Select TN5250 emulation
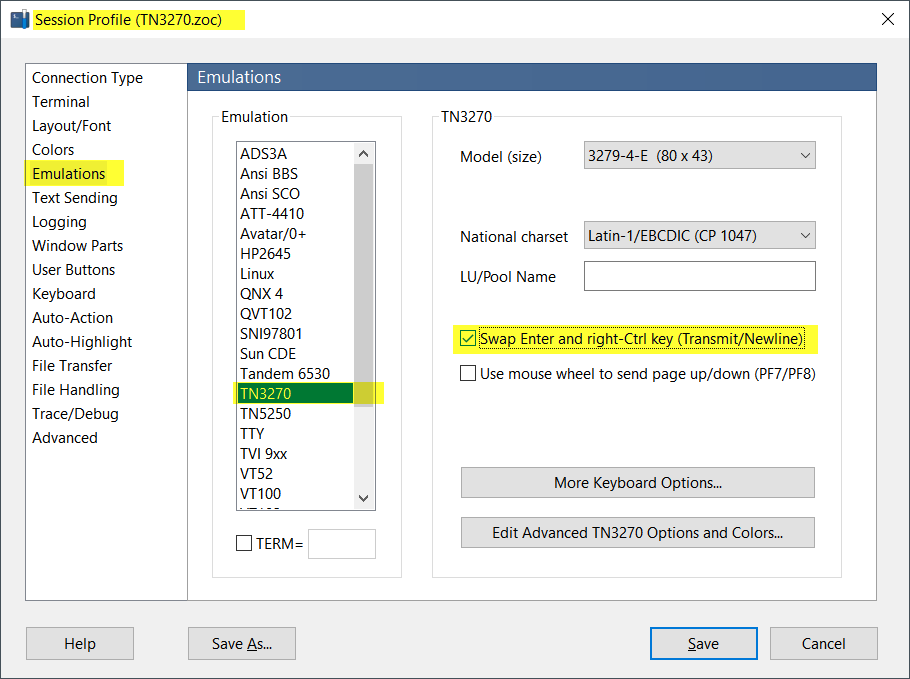Screen dimensions: 910x679 295,414
